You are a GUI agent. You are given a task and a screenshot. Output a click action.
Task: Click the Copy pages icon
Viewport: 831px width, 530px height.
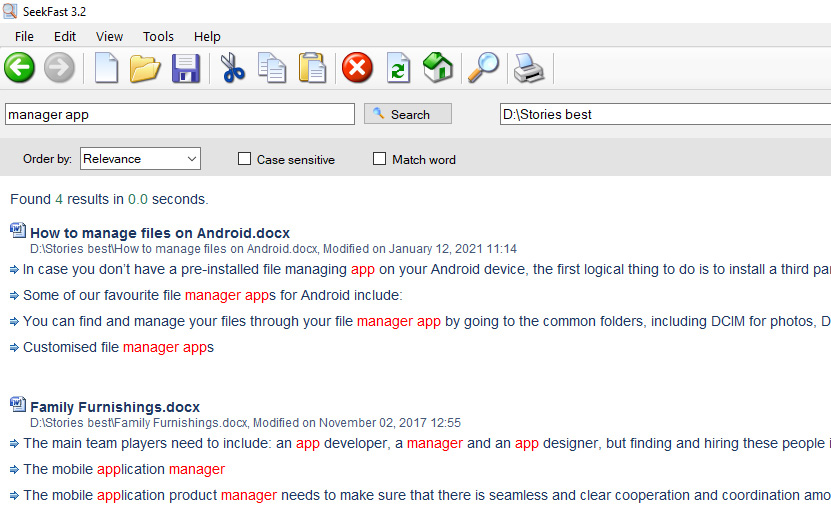pos(272,68)
